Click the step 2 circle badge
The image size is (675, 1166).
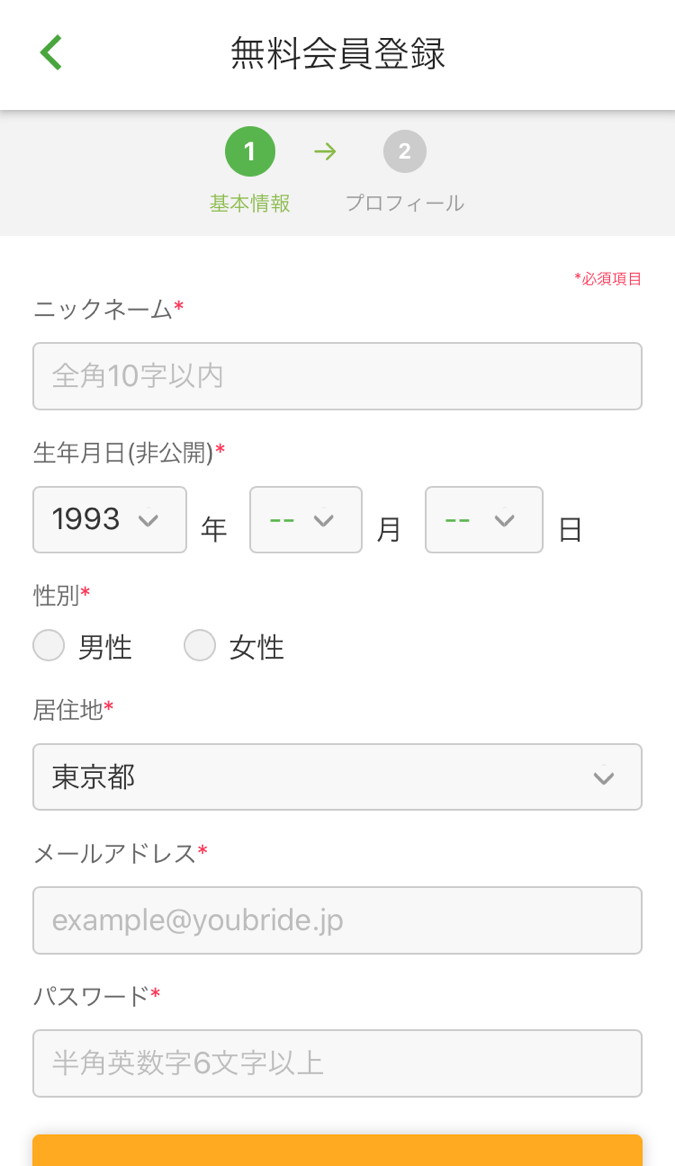[x=405, y=151]
